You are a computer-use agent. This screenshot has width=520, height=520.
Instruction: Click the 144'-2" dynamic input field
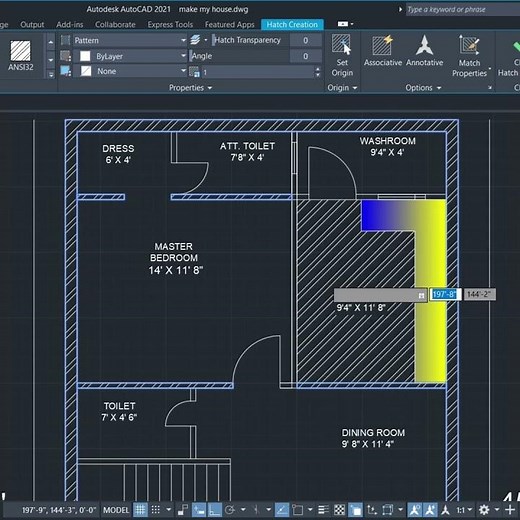(x=479, y=294)
